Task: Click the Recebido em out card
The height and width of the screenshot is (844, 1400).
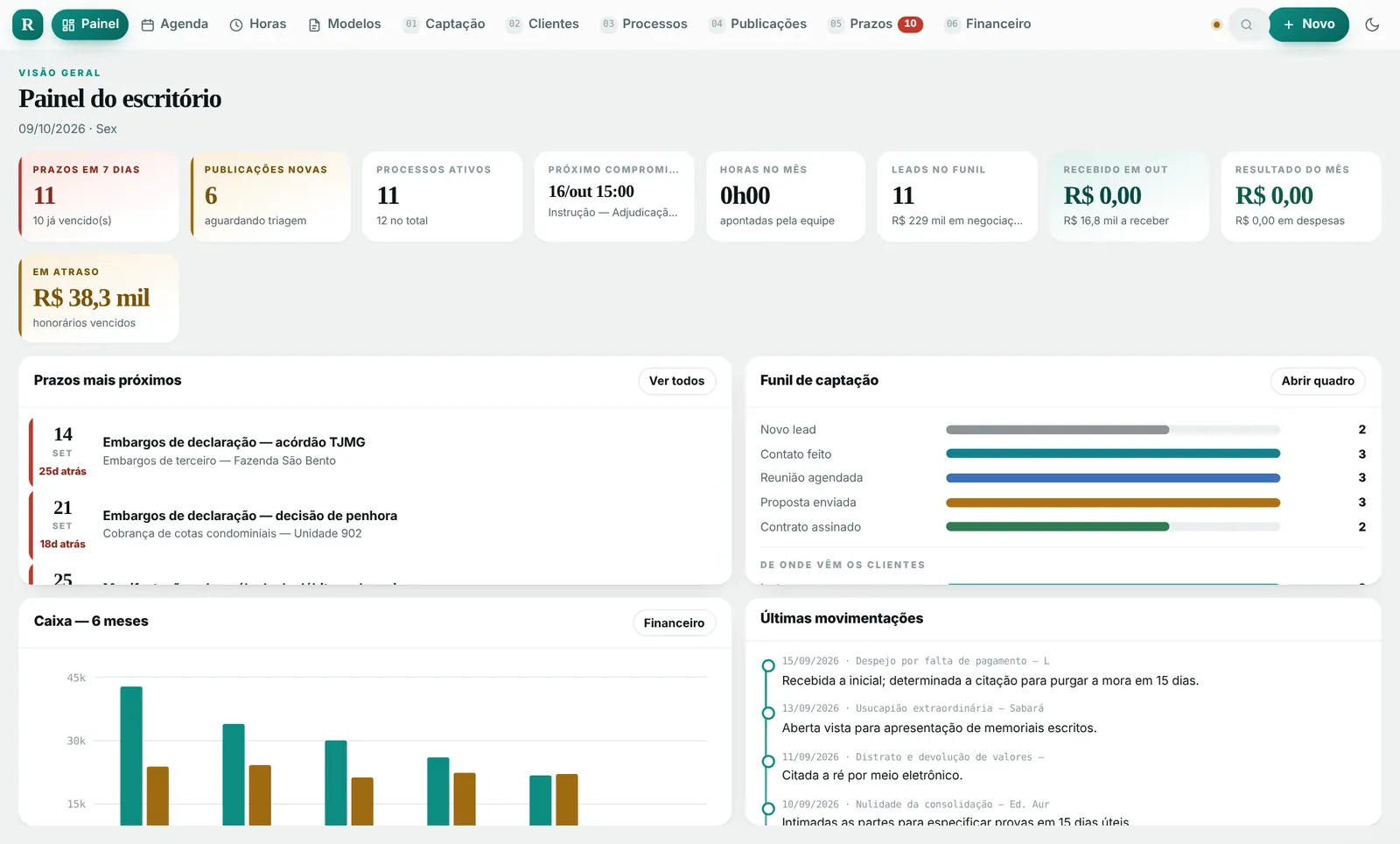Action: 1130,196
